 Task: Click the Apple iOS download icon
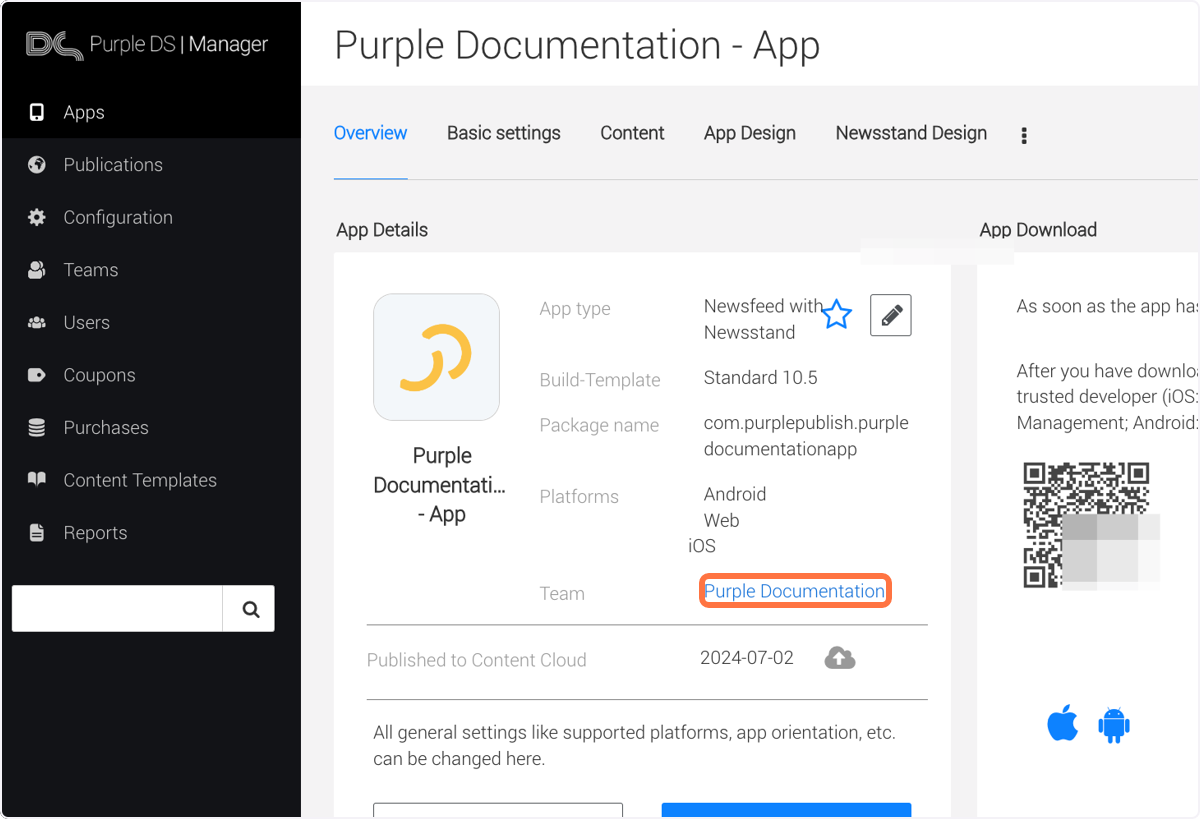point(1063,723)
